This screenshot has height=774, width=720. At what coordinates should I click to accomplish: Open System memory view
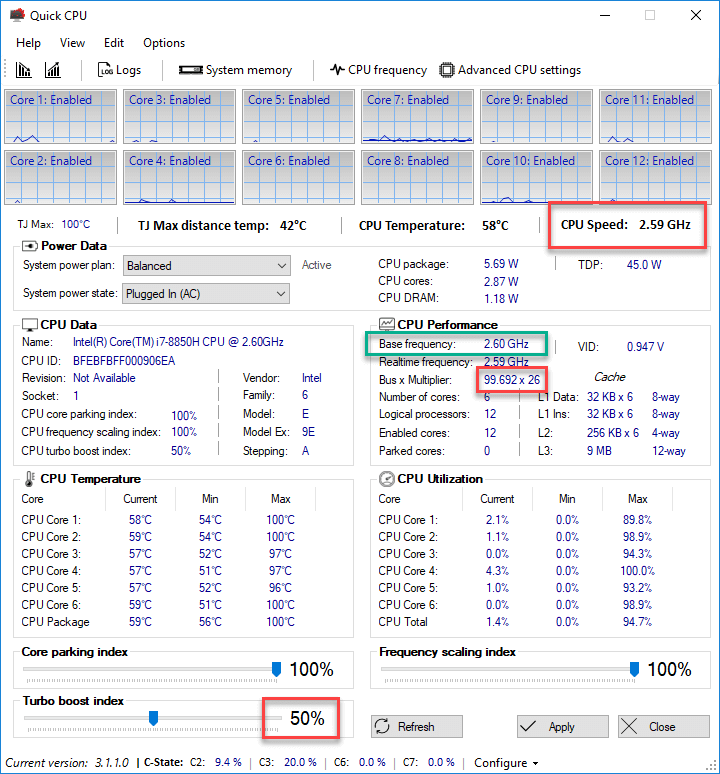235,70
